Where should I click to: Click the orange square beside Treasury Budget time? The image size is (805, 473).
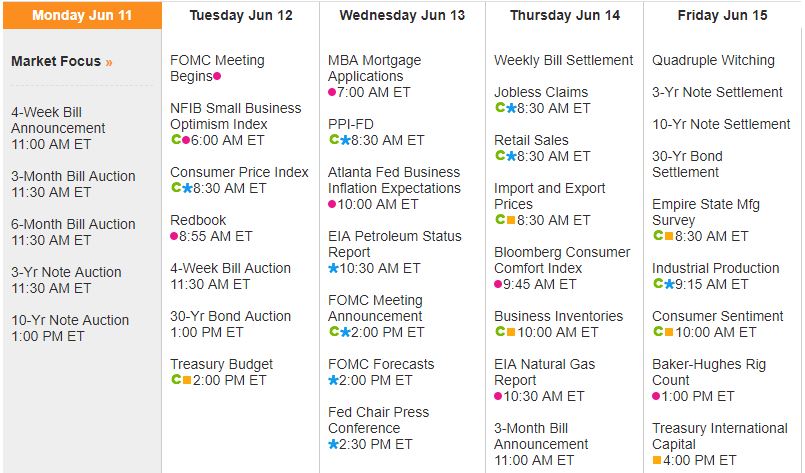click(186, 380)
